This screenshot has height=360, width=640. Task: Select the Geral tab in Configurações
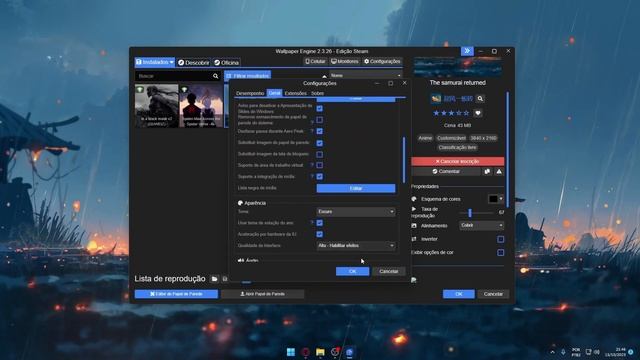274,93
